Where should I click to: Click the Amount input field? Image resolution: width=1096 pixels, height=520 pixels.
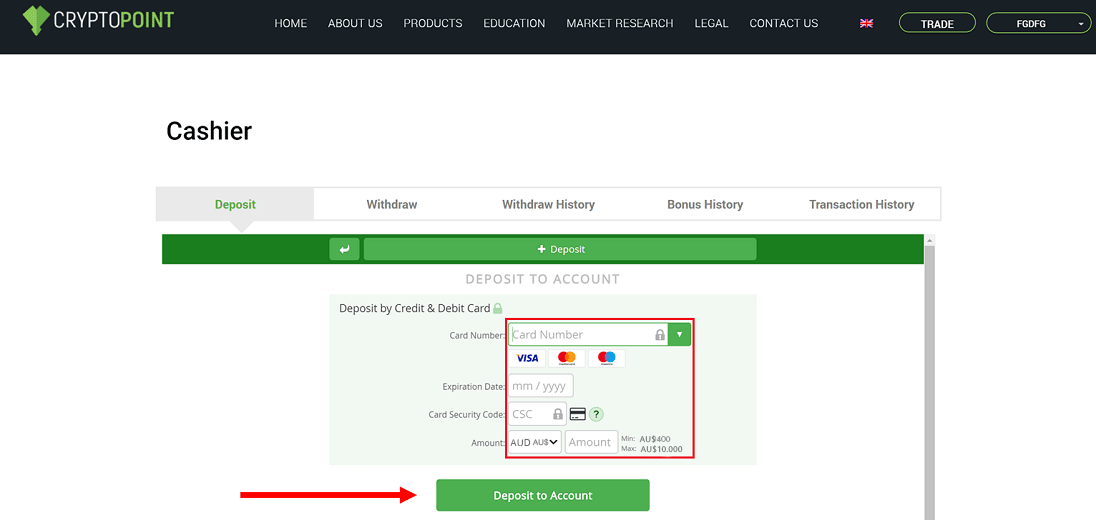590,442
